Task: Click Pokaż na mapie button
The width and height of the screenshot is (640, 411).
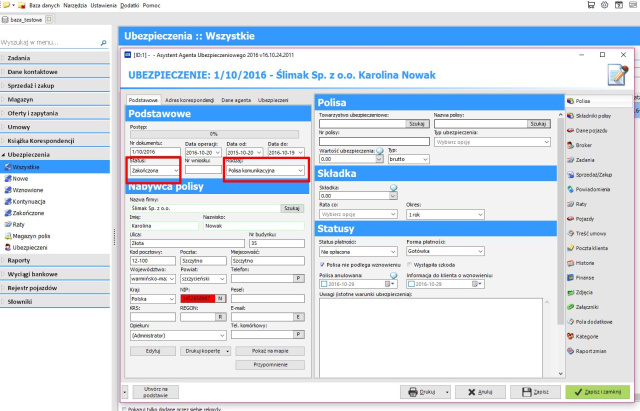Action: tap(270, 351)
